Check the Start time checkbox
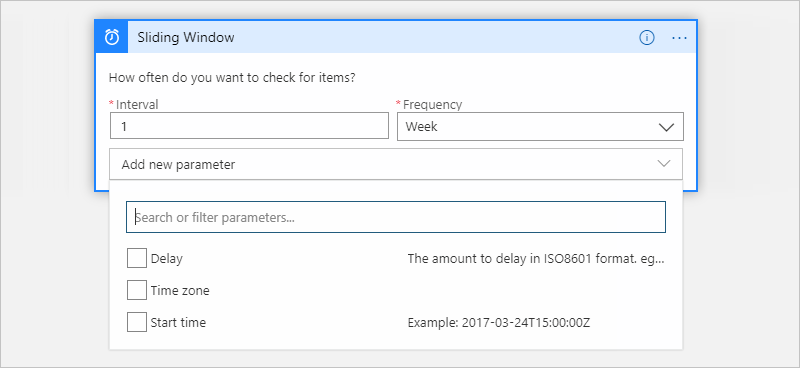Screen dimensions: 800x368 (136, 322)
